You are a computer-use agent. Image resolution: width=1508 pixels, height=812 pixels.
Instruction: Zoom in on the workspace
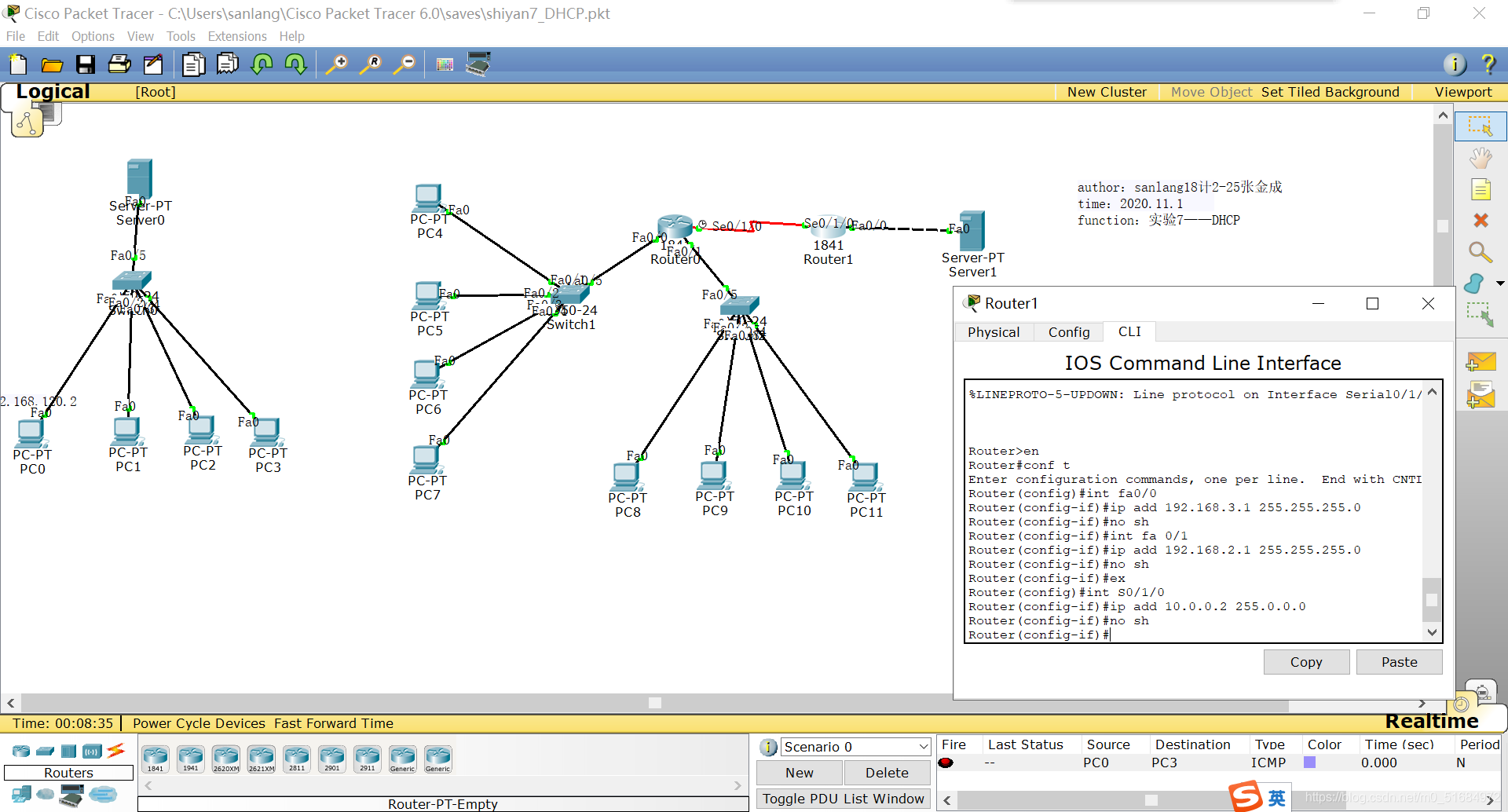[x=336, y=64]
